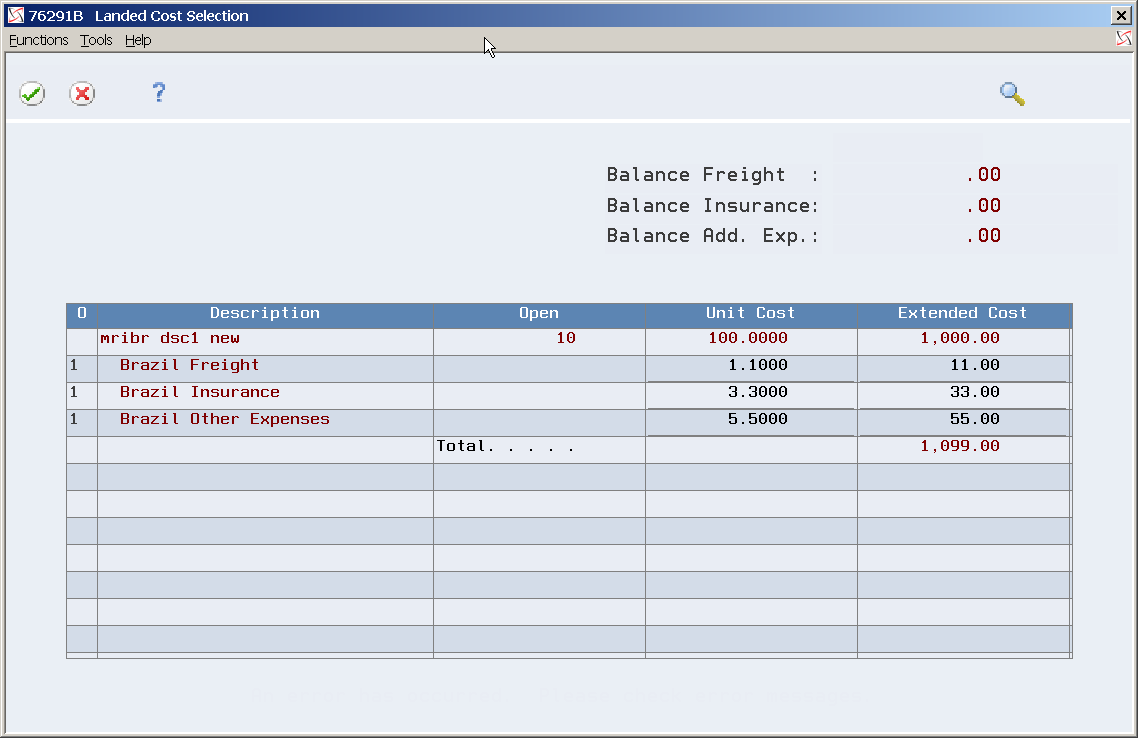Image resolution: width=1138 pixels, height=738 pixels.
Task: Click the JD Edwards logo icon at the menu bar's right end
Action: pos(1123,38)
